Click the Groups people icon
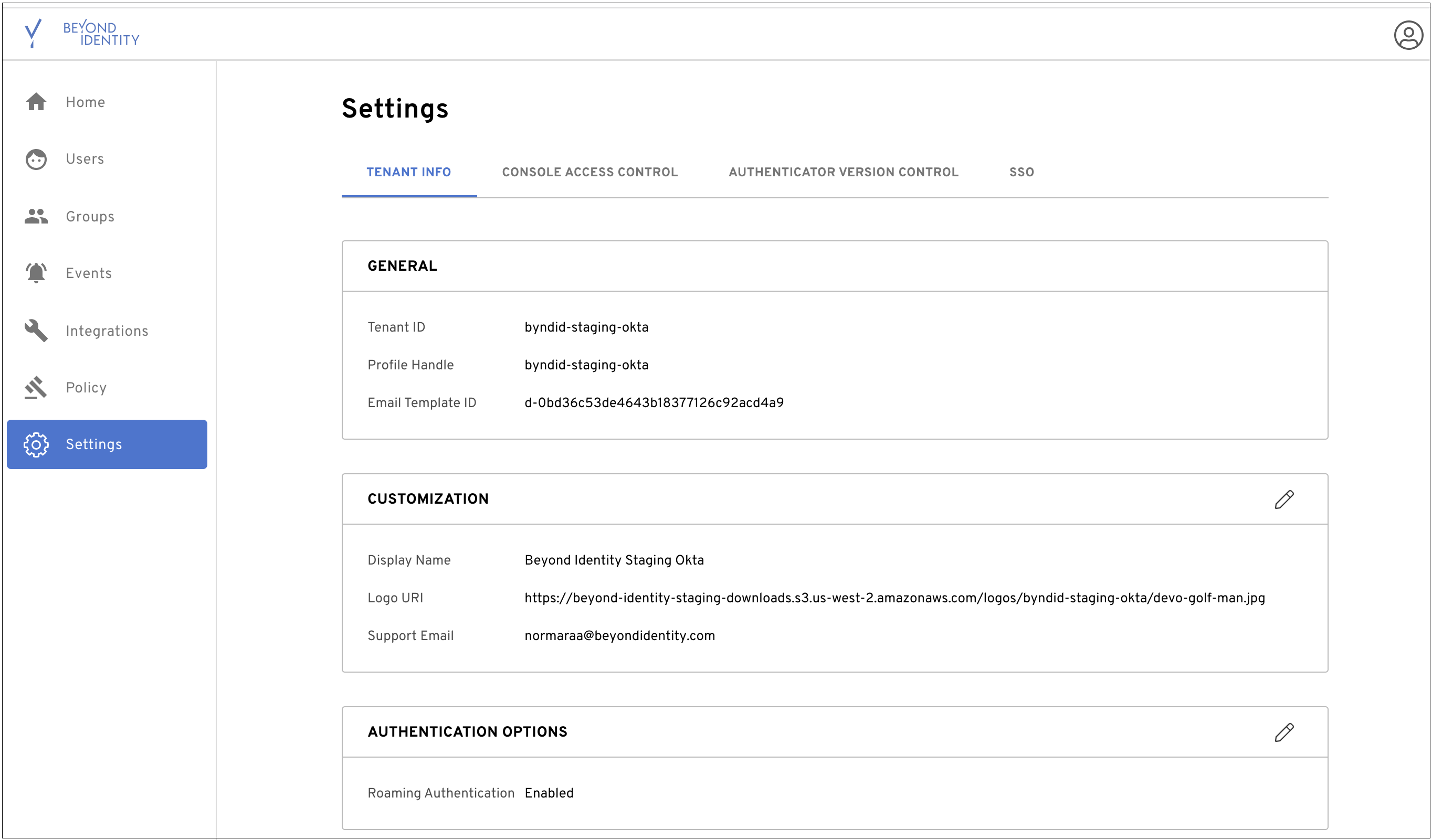 (36, 216)
